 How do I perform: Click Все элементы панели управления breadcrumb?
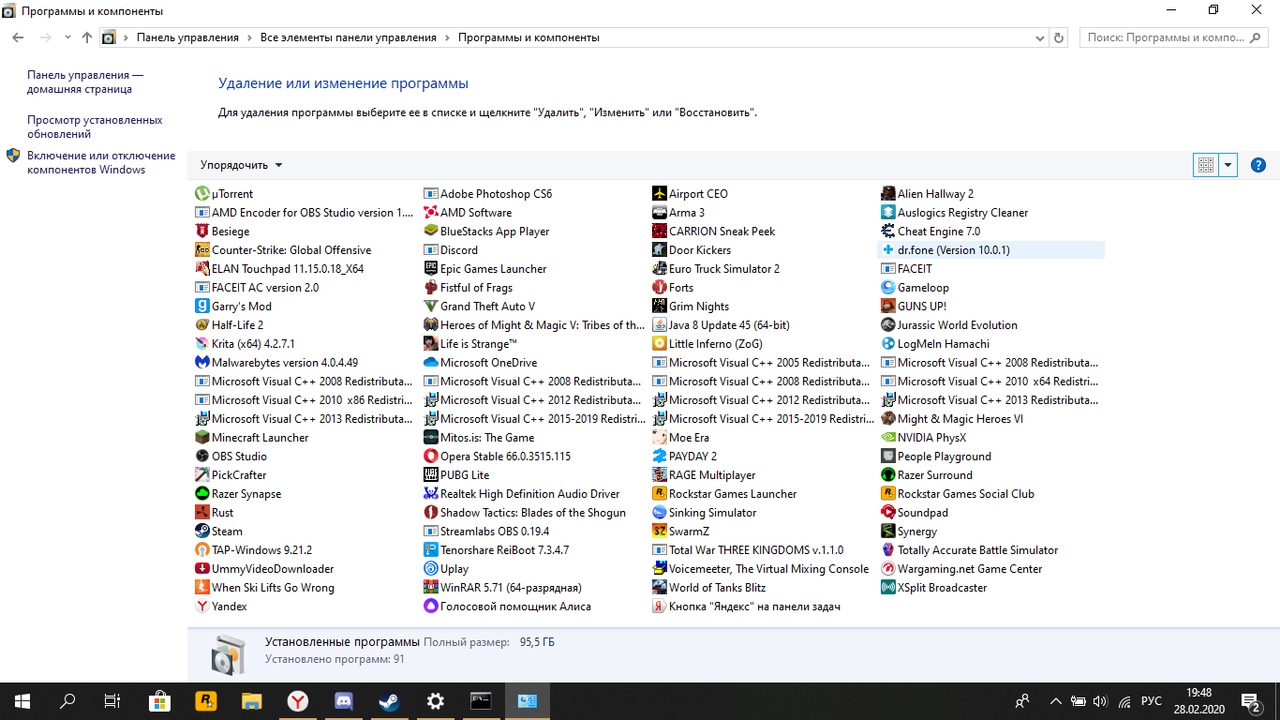(348, 38)
